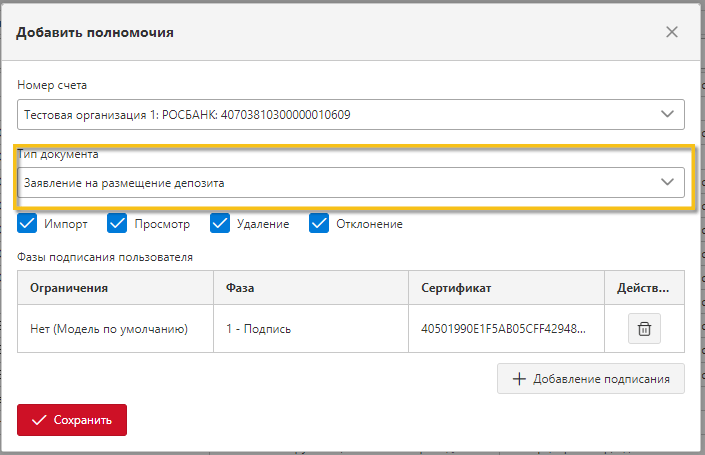Click the checkmark icon on the Сохранить button

pos(39,420)
